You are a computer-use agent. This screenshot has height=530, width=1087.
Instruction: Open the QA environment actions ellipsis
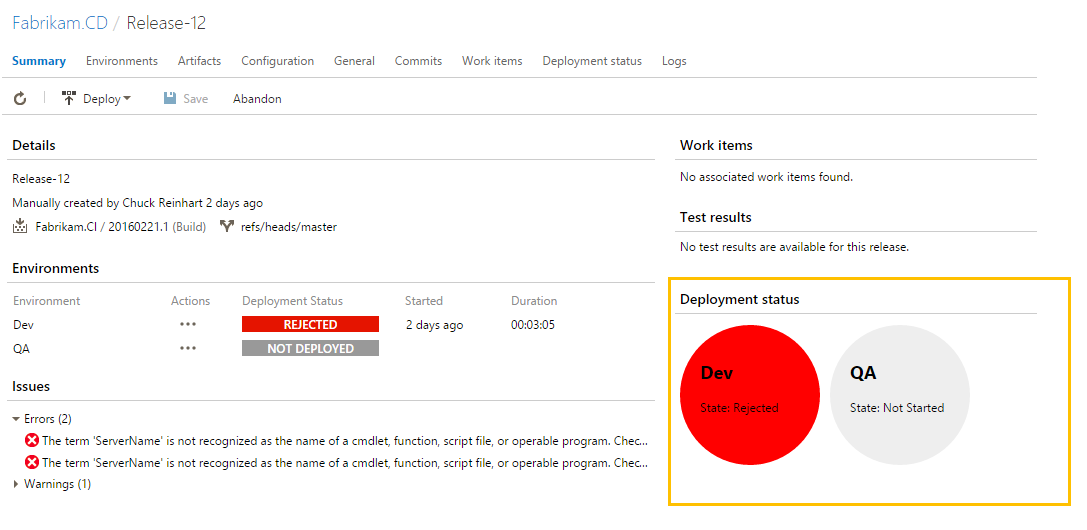(x=188, y=348)
